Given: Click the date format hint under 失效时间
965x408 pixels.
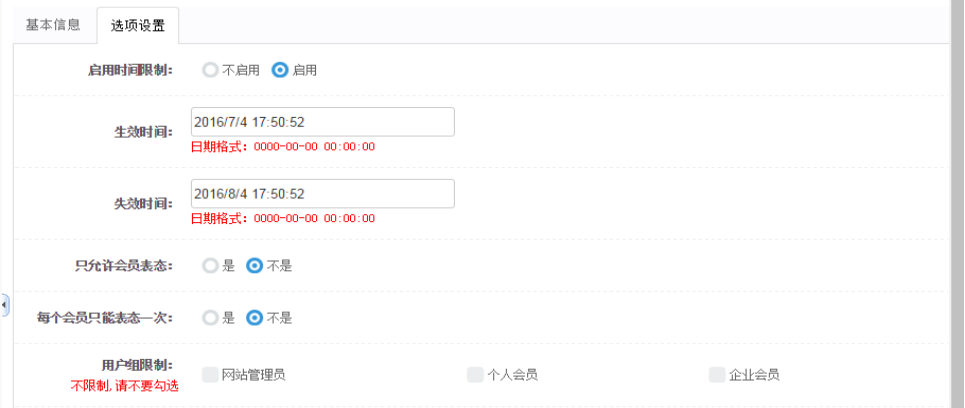Looking at the screenshot, I should click(282, 219).
